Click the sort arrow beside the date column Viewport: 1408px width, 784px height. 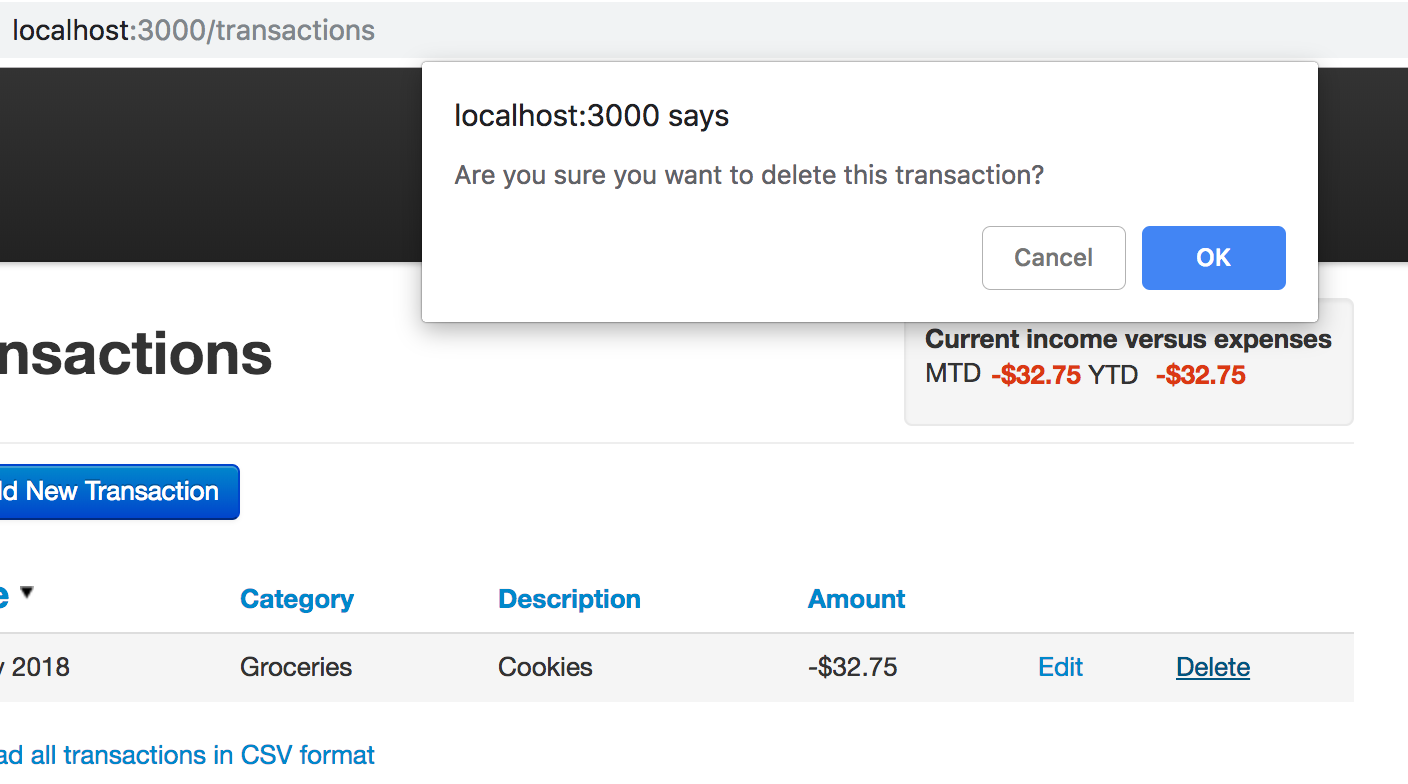point(27,592)
